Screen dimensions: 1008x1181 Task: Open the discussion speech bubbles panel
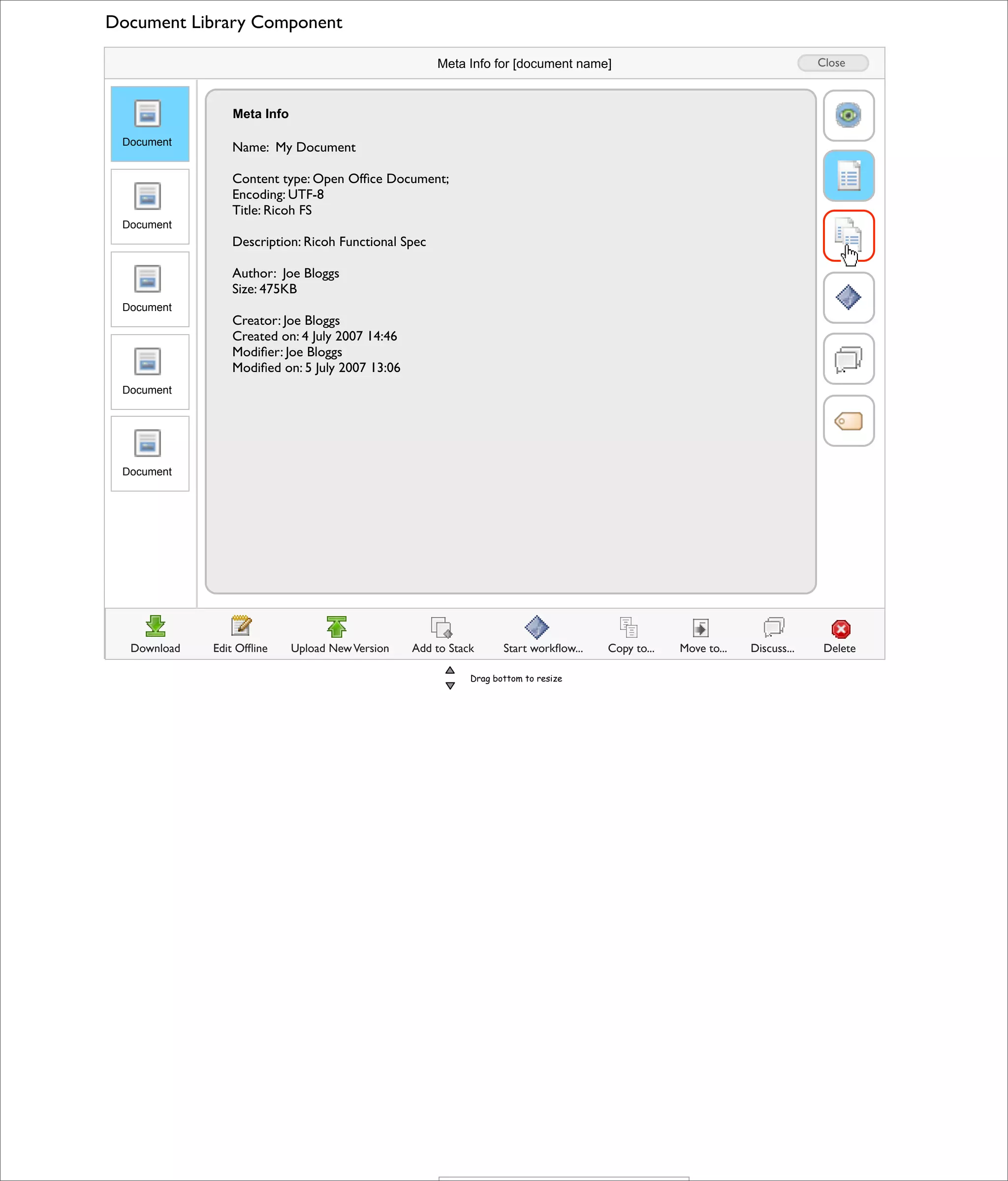click(849, 359)
